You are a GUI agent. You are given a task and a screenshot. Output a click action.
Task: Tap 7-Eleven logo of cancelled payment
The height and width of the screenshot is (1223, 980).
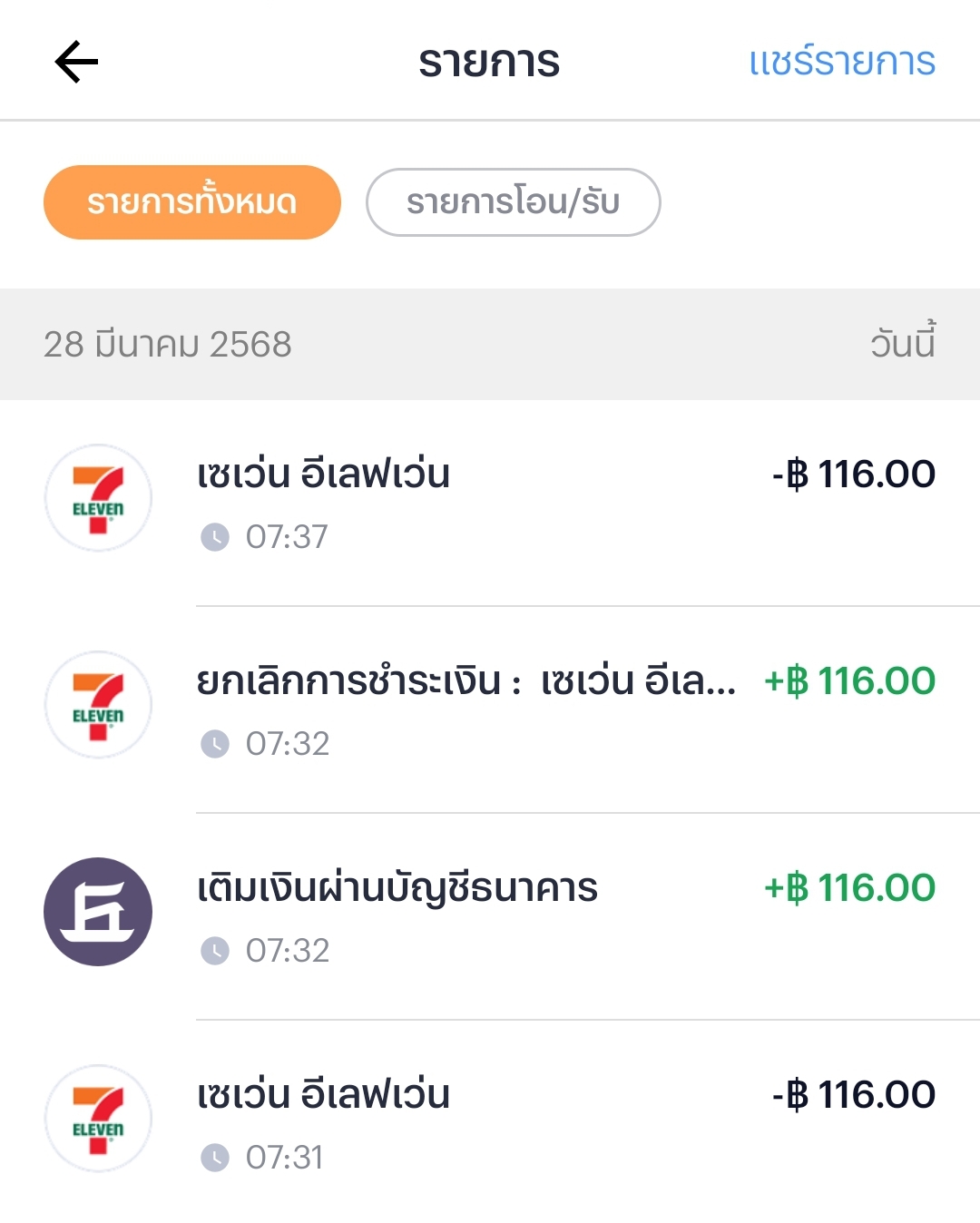pos(98,705)
